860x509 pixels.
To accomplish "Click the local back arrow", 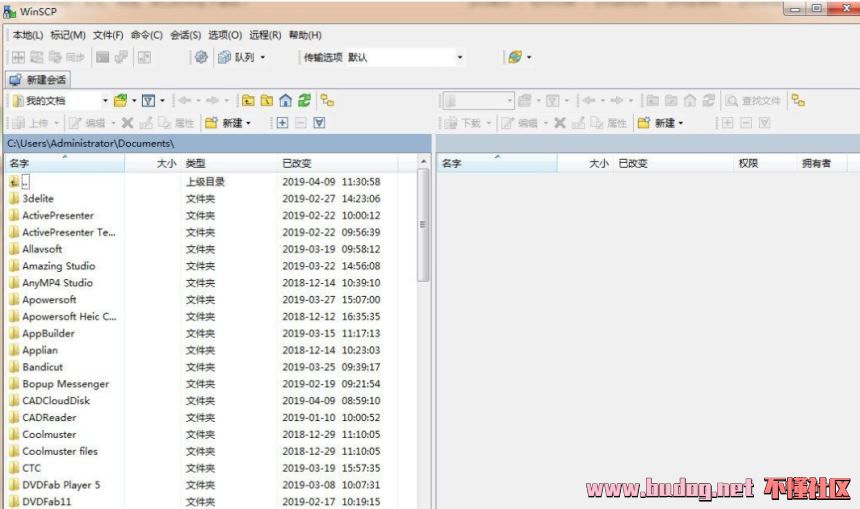I will (185, 100).
